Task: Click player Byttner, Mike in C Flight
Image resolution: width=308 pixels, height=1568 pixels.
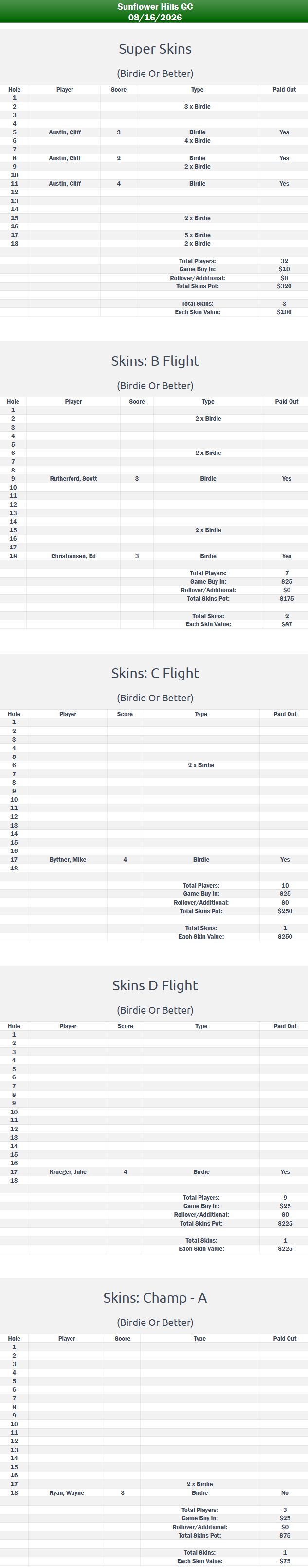Action: tap(68, 859)
